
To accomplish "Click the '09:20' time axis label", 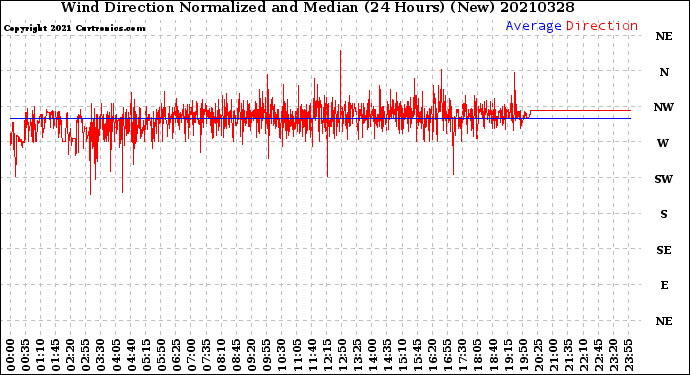I will (252, 355).
